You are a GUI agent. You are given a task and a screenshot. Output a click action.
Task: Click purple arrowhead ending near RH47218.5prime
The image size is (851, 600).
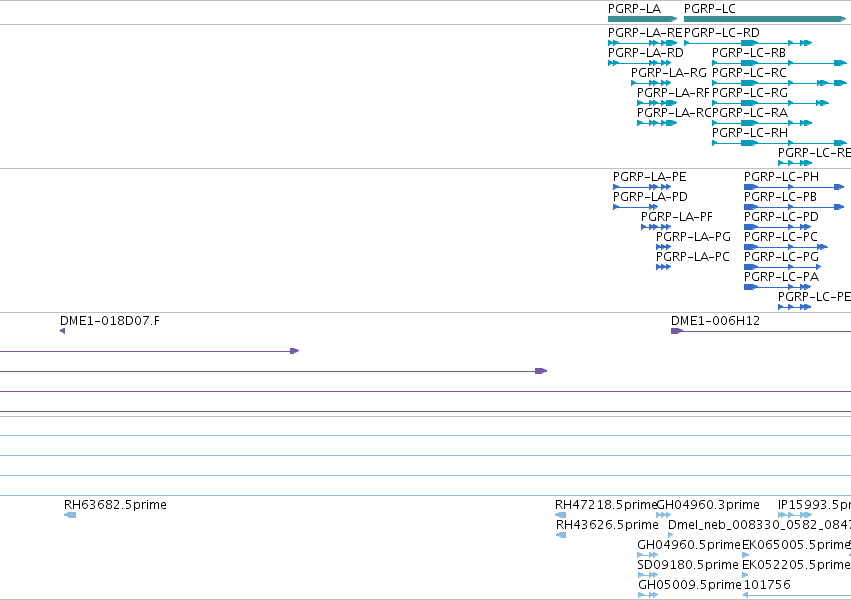(x=541, y=371)
